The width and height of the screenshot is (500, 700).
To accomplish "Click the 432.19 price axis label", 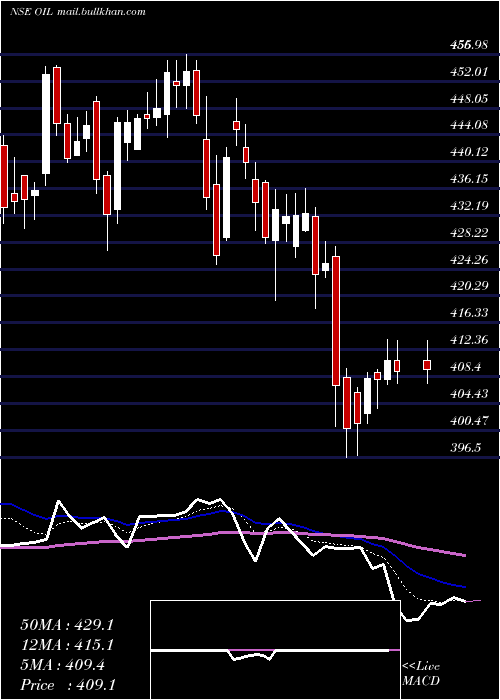I will click(469, 206).
